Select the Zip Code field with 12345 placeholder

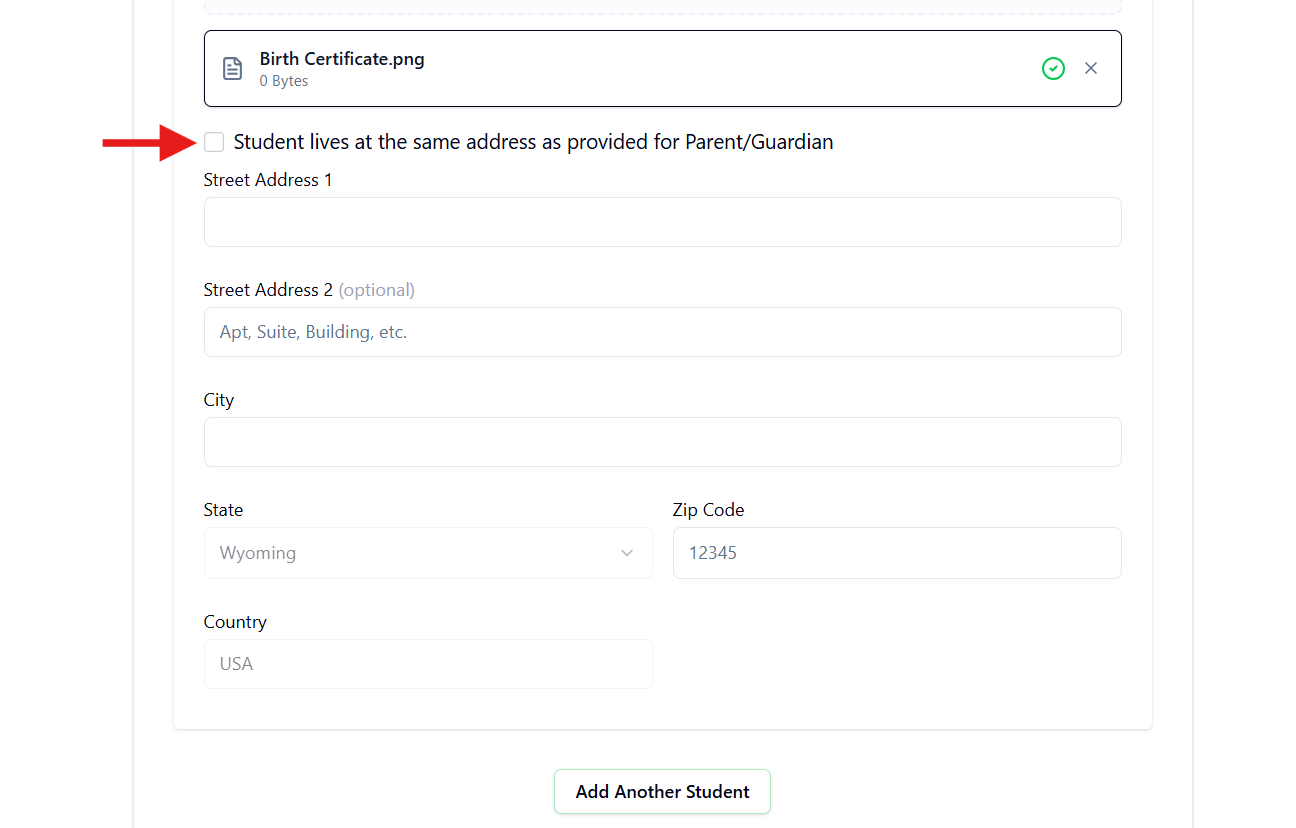(x=897, y=553)
